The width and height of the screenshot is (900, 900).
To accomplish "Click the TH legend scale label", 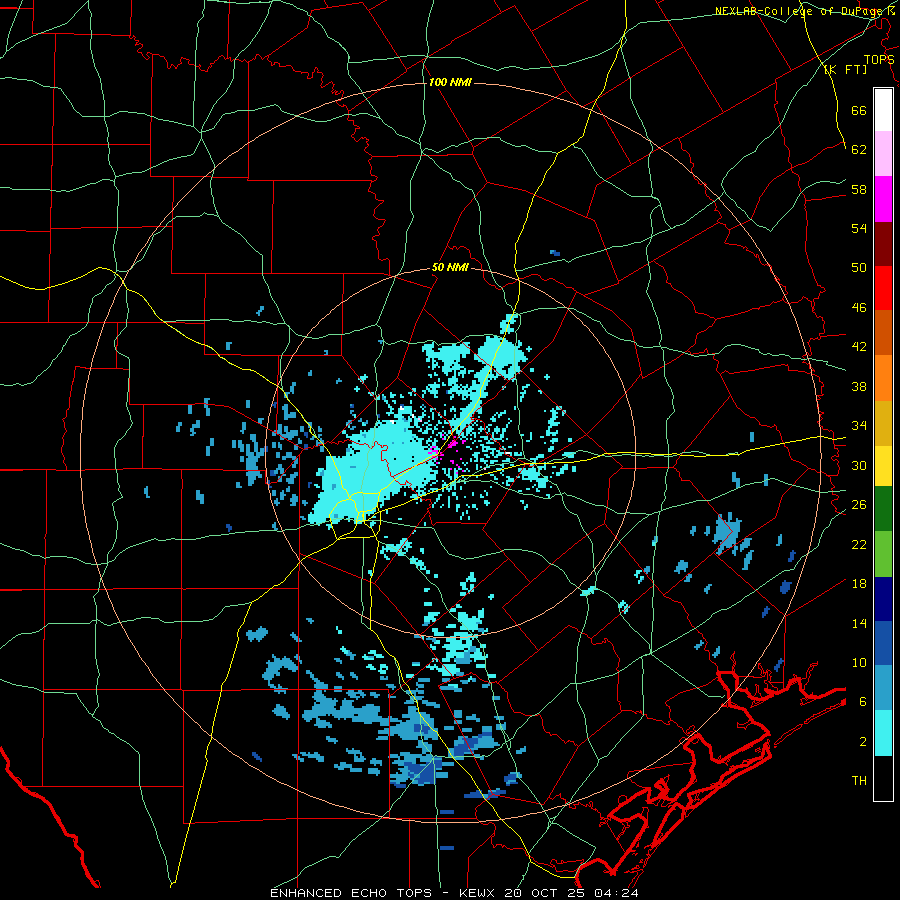I will point(859,781).
